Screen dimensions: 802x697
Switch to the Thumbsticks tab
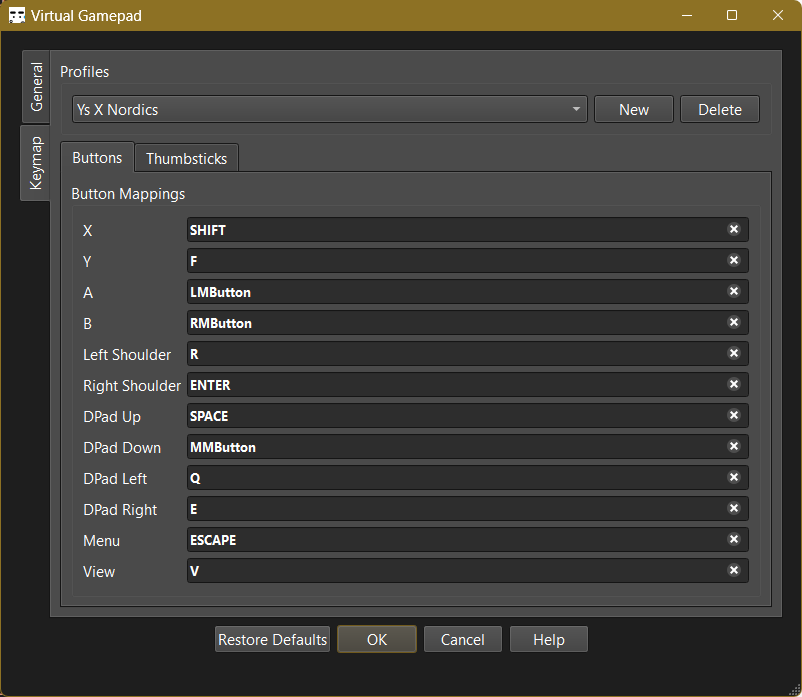(187, 159)
